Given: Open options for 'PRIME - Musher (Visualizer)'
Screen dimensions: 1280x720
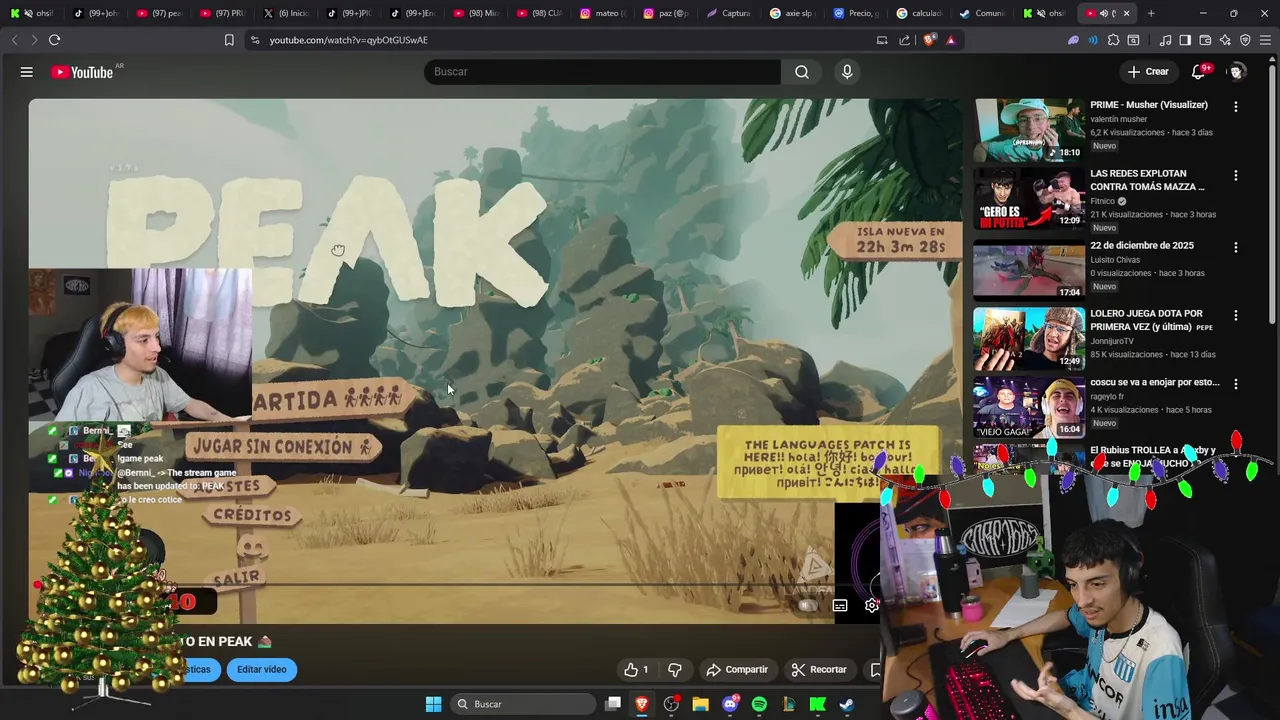Looking at the screenshot, I should tap(1236, 106).
